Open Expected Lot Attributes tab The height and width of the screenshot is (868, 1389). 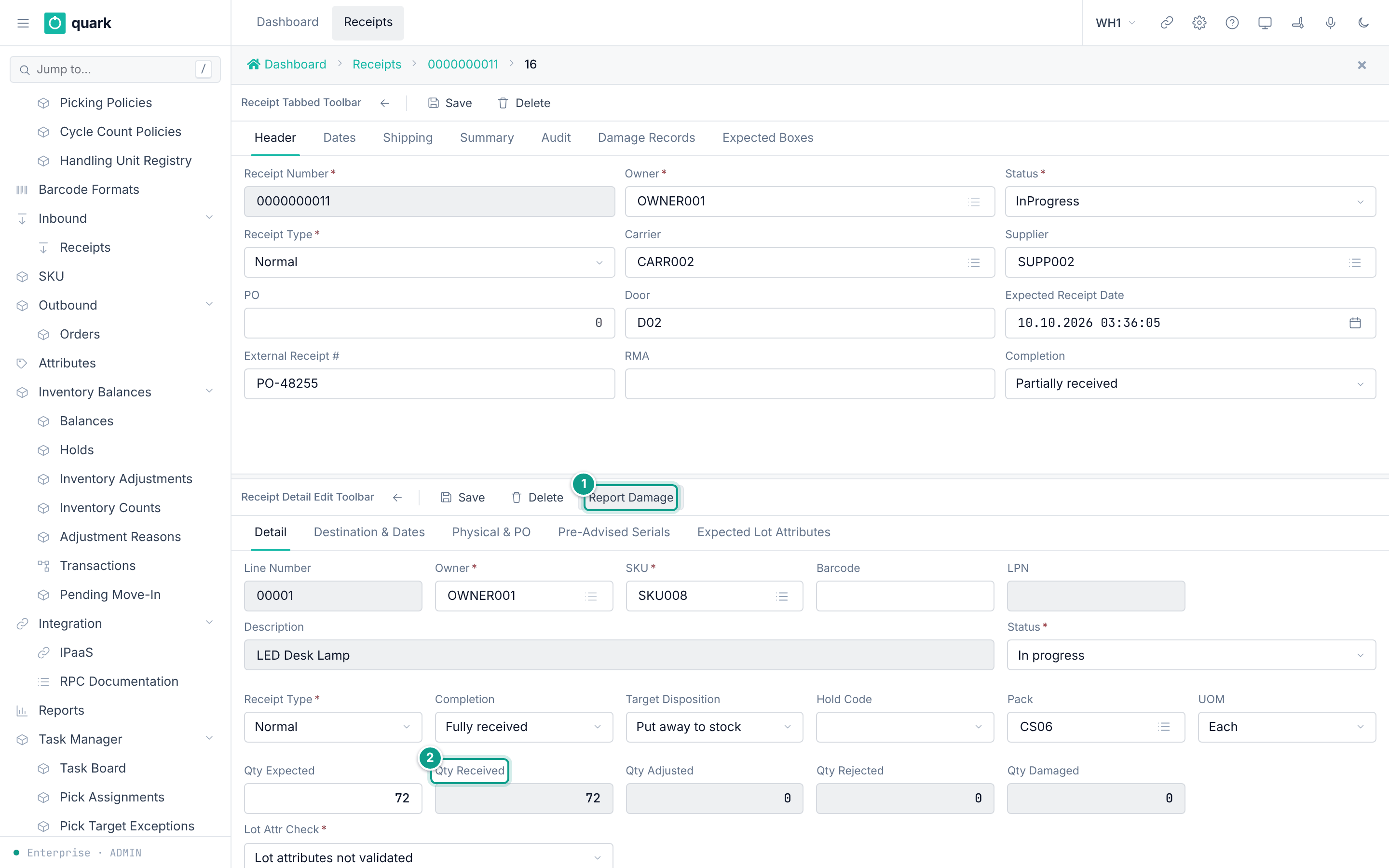[x=763, y=532]
